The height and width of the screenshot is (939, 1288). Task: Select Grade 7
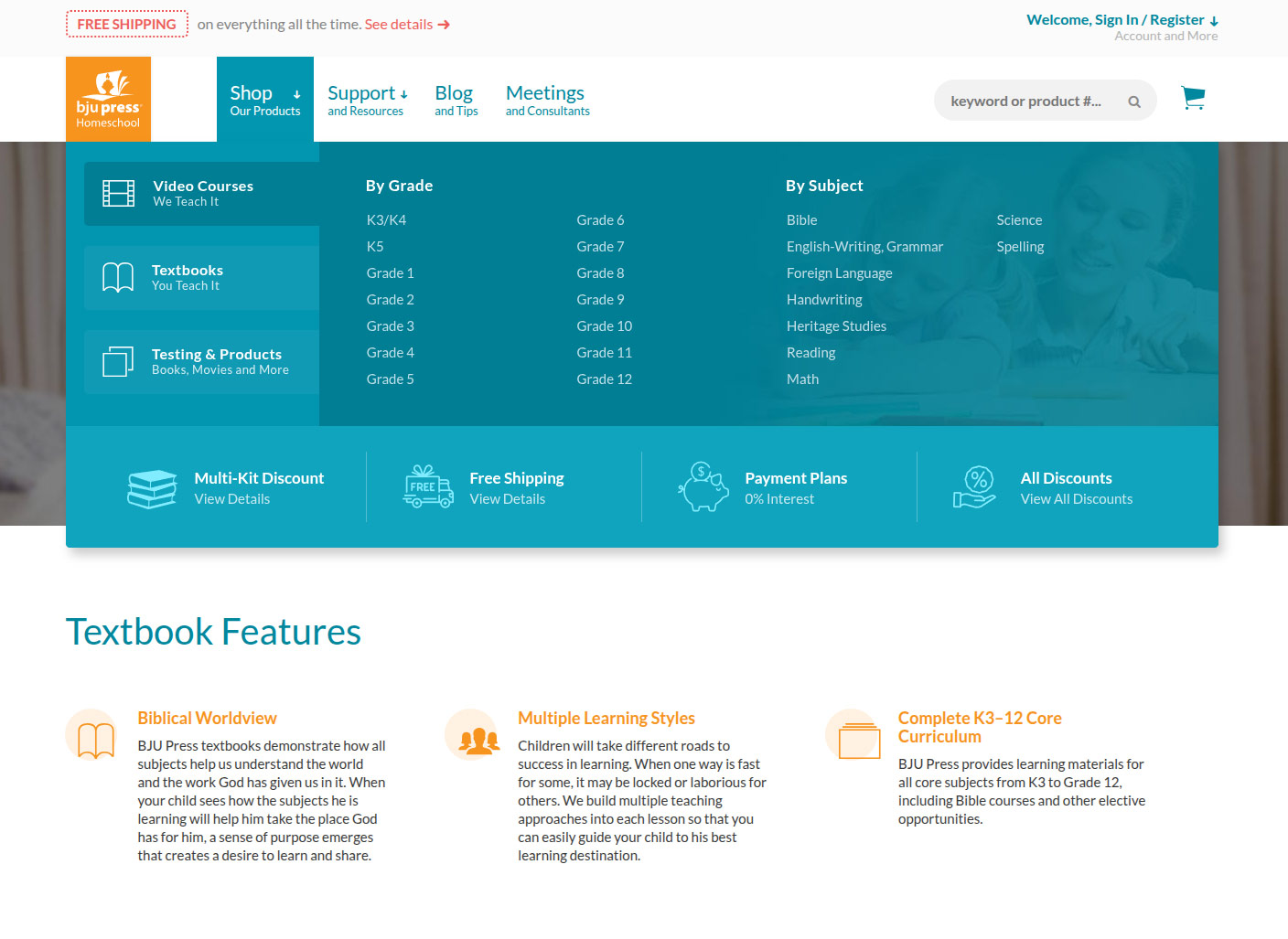tap(601, 247)
